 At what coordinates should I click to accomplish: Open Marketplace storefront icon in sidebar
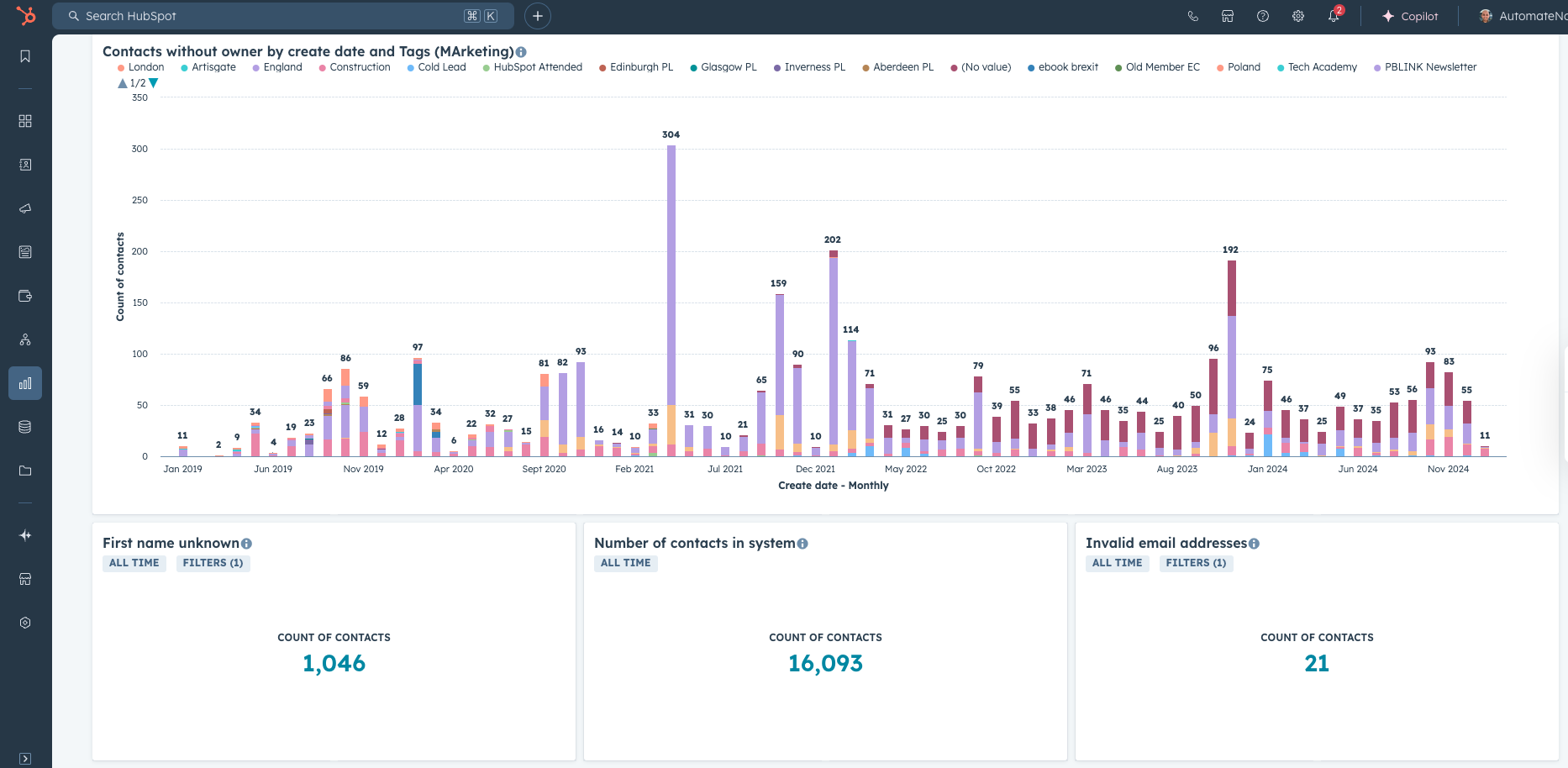(25, 579)
